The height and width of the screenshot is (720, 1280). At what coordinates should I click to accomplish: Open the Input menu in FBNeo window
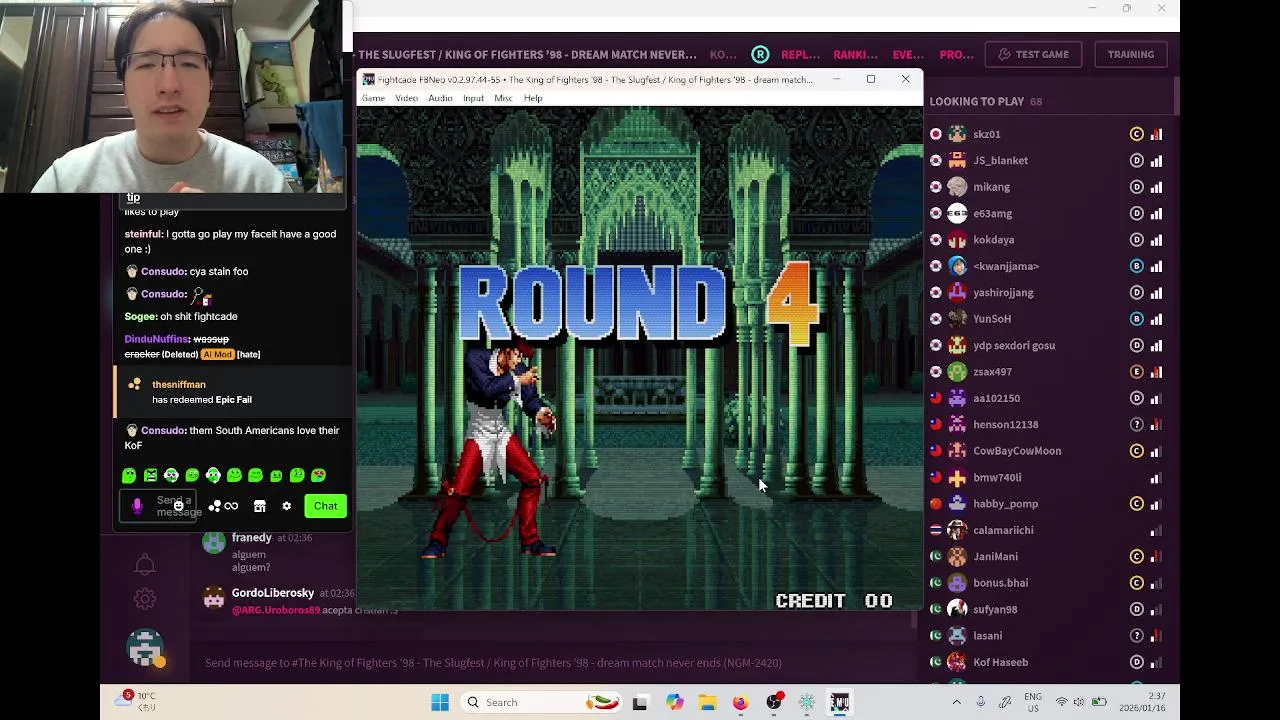point(473,98)
